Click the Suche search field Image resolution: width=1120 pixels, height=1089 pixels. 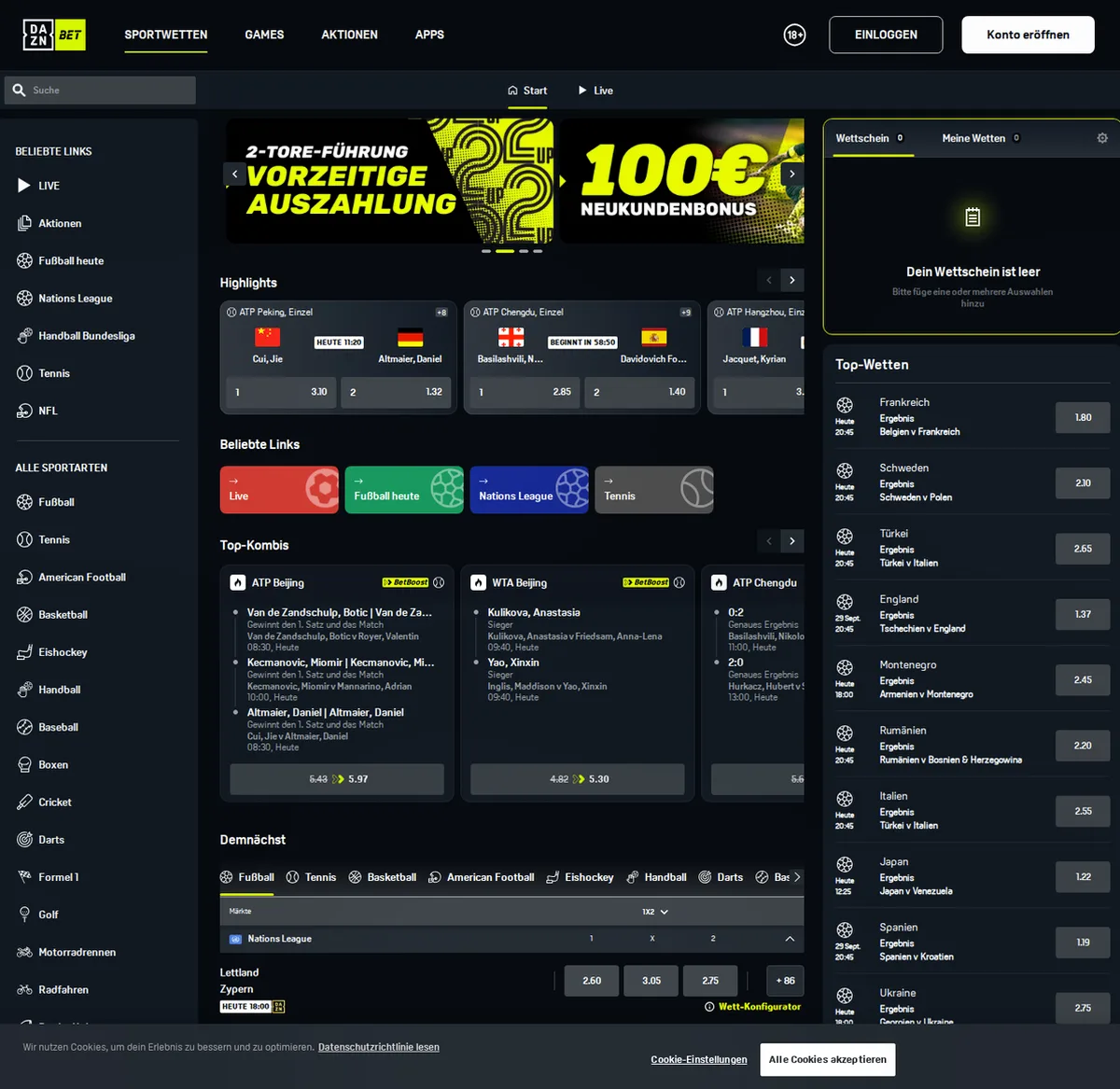[100, 91]
